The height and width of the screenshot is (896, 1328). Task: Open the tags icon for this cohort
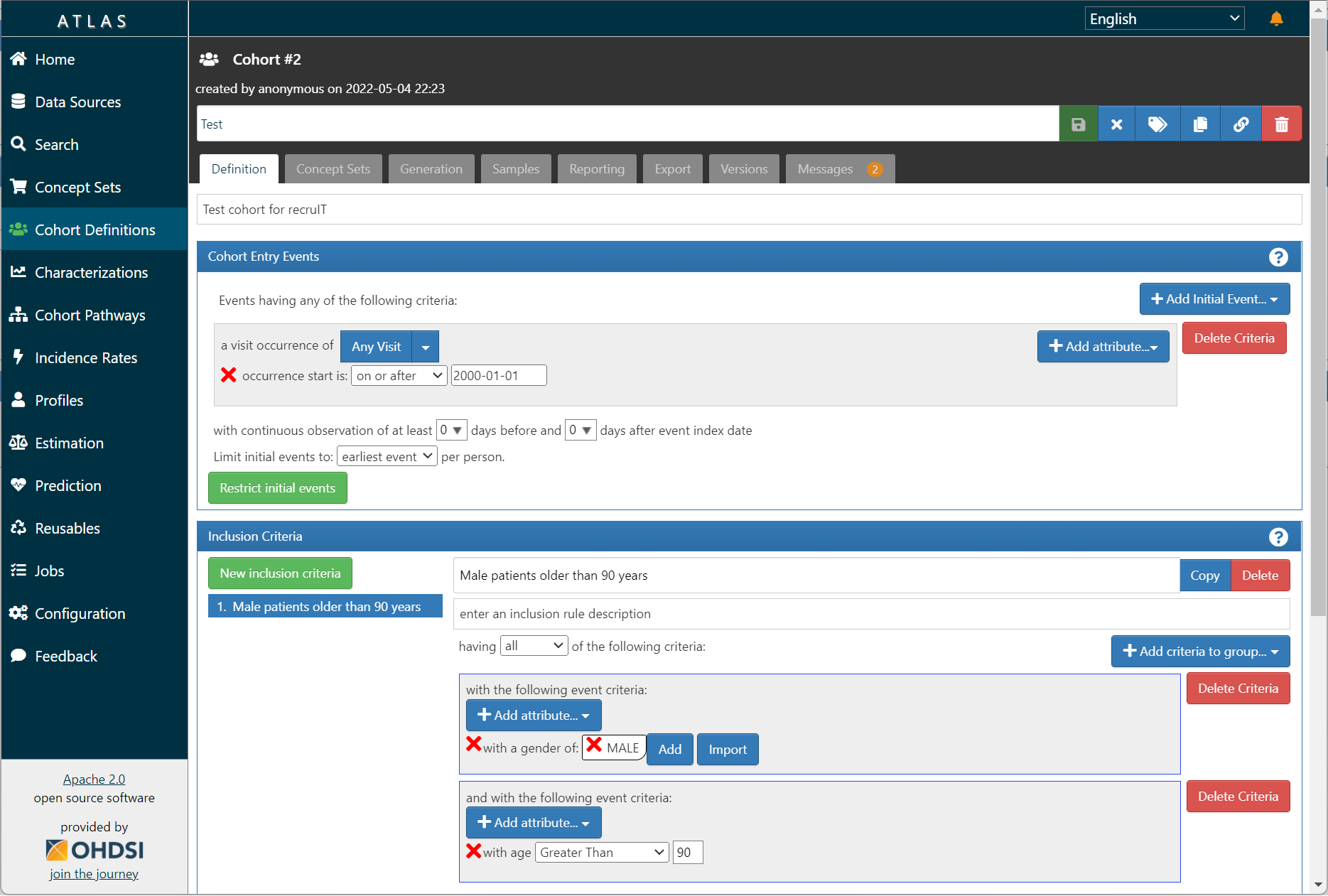1157,124
